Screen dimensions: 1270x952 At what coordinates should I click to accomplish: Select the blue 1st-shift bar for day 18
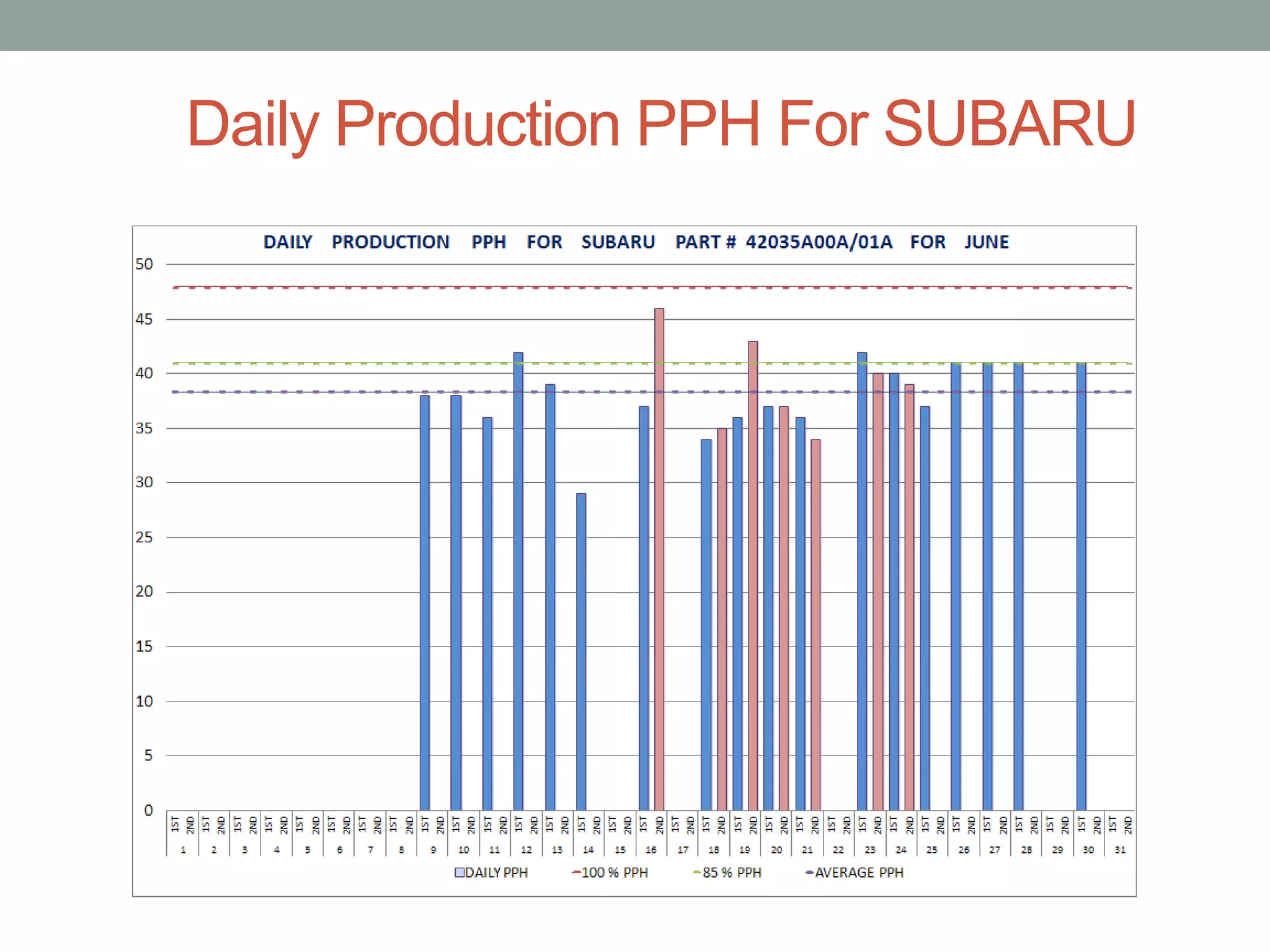click(706, 625)
